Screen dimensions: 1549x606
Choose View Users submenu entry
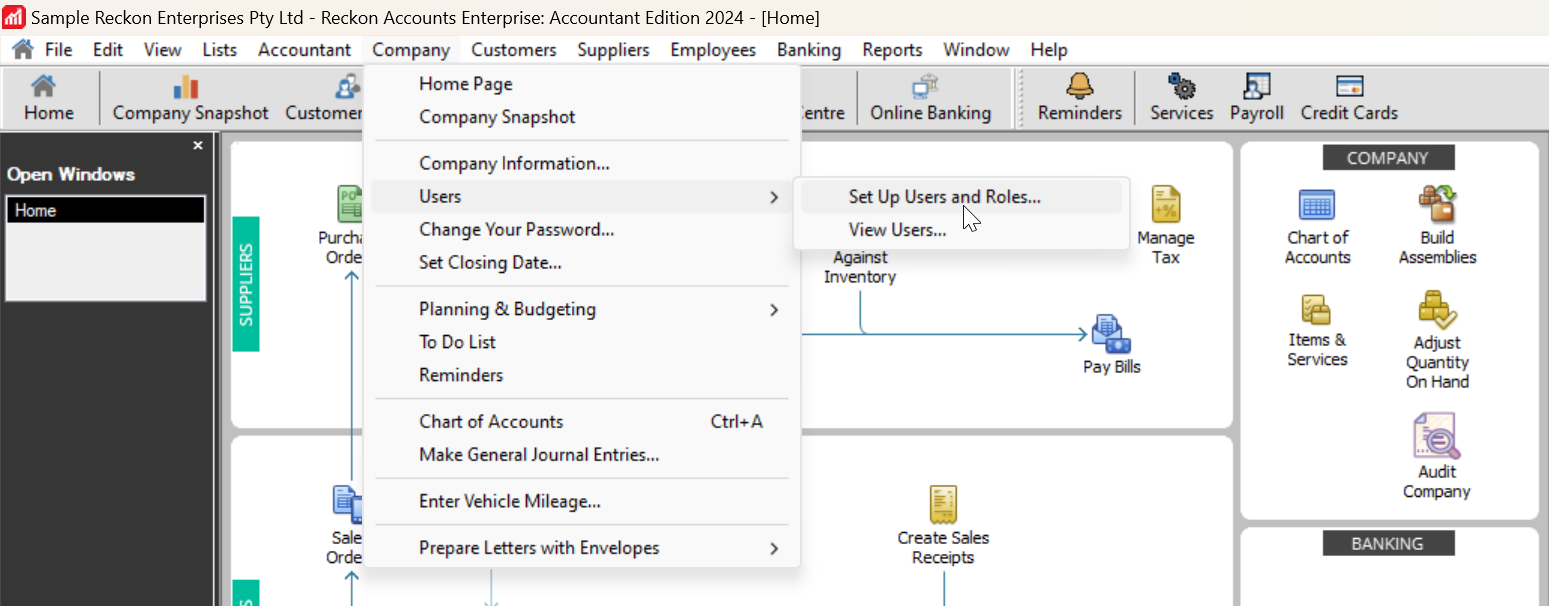[x=961, y=230]
